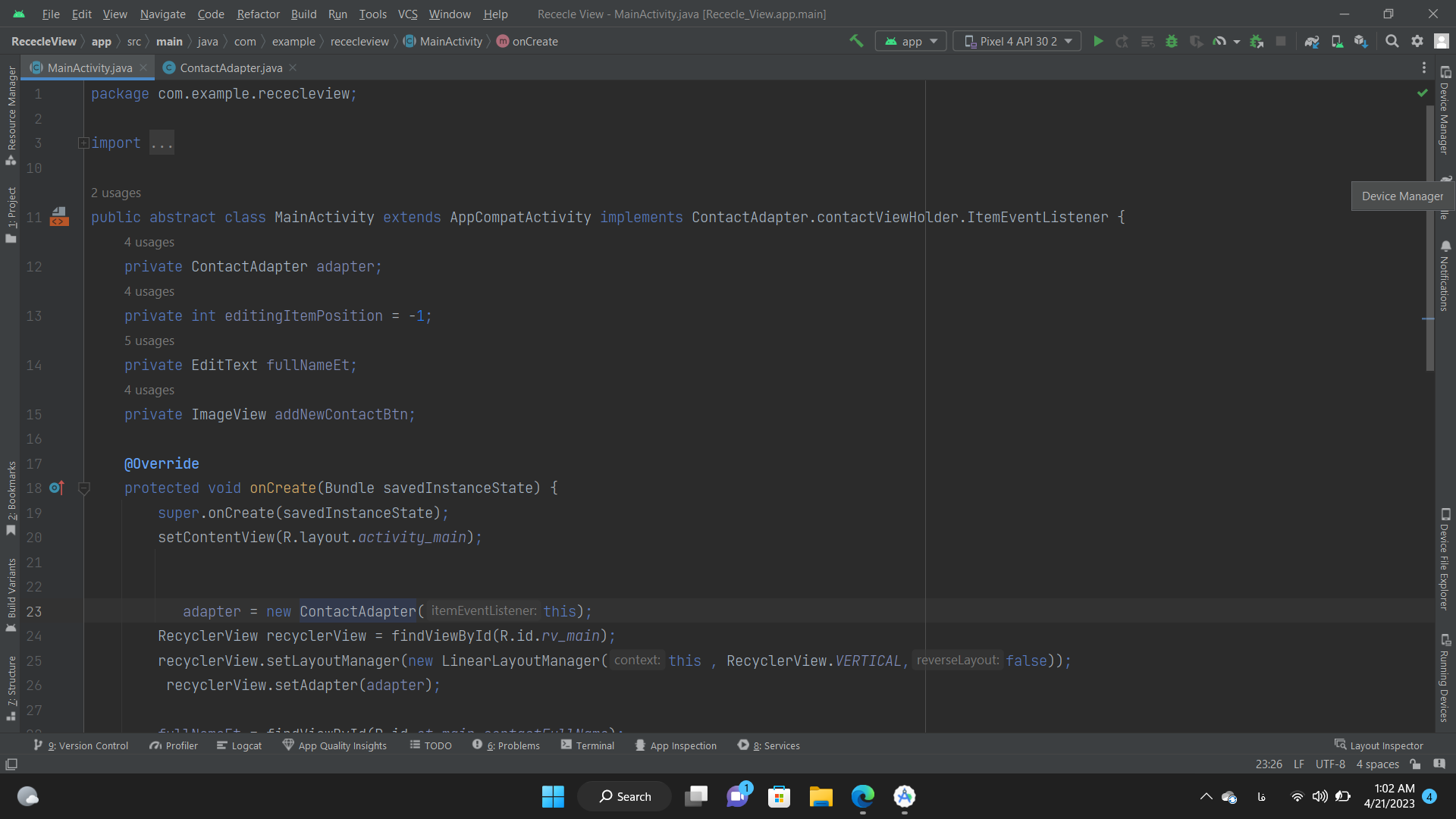Click the rececleview breadcrumb
This screenshot has height=819, width=1456.
359,41
